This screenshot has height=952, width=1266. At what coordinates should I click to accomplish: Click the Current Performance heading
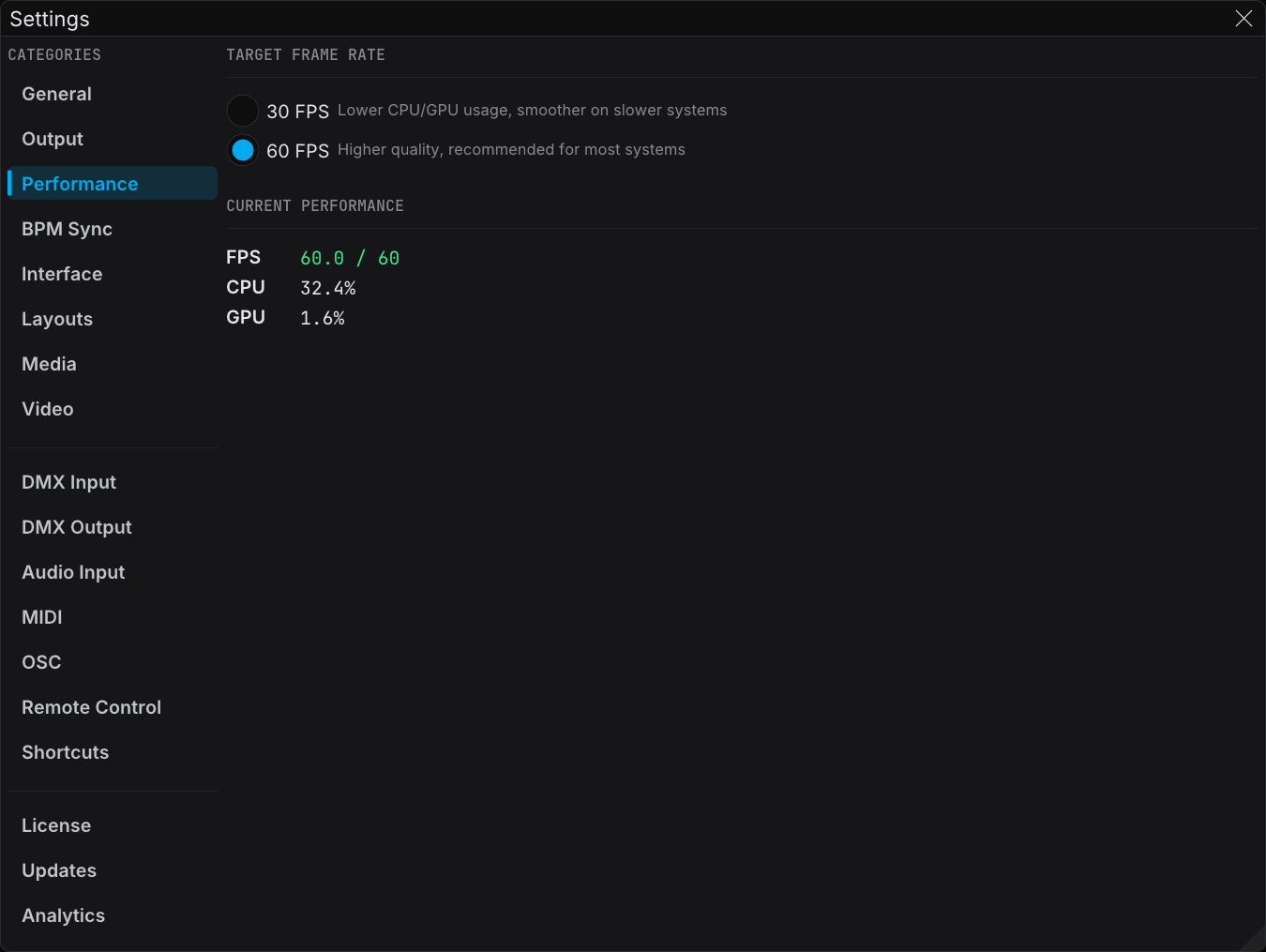pyautogui.click(x=315, y=205)
